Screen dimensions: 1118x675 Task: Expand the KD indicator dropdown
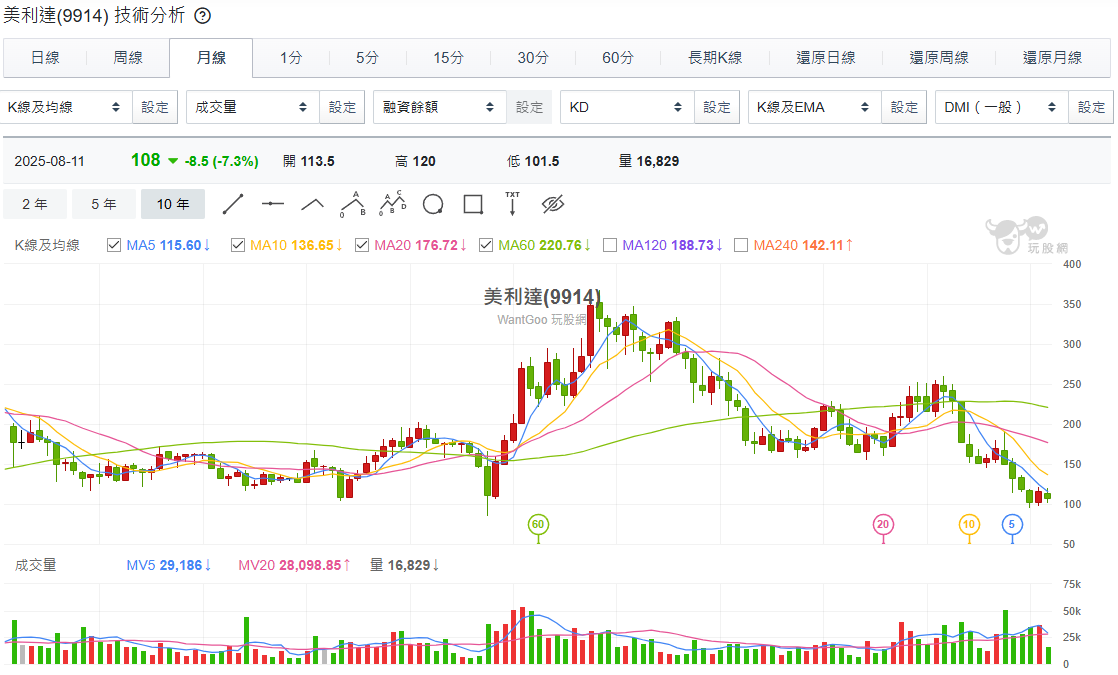(x=626, y=107)
